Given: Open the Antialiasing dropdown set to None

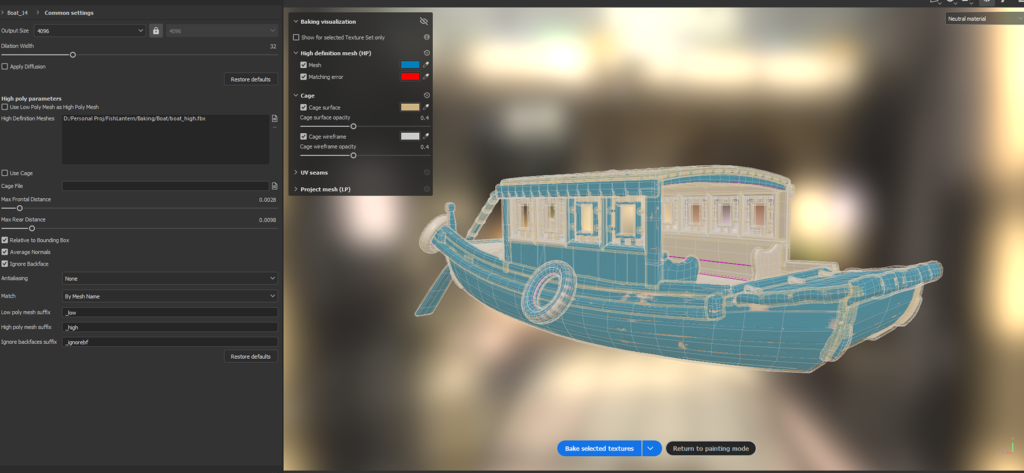Looking at the screenshot, I should click(x=170, y=278).
